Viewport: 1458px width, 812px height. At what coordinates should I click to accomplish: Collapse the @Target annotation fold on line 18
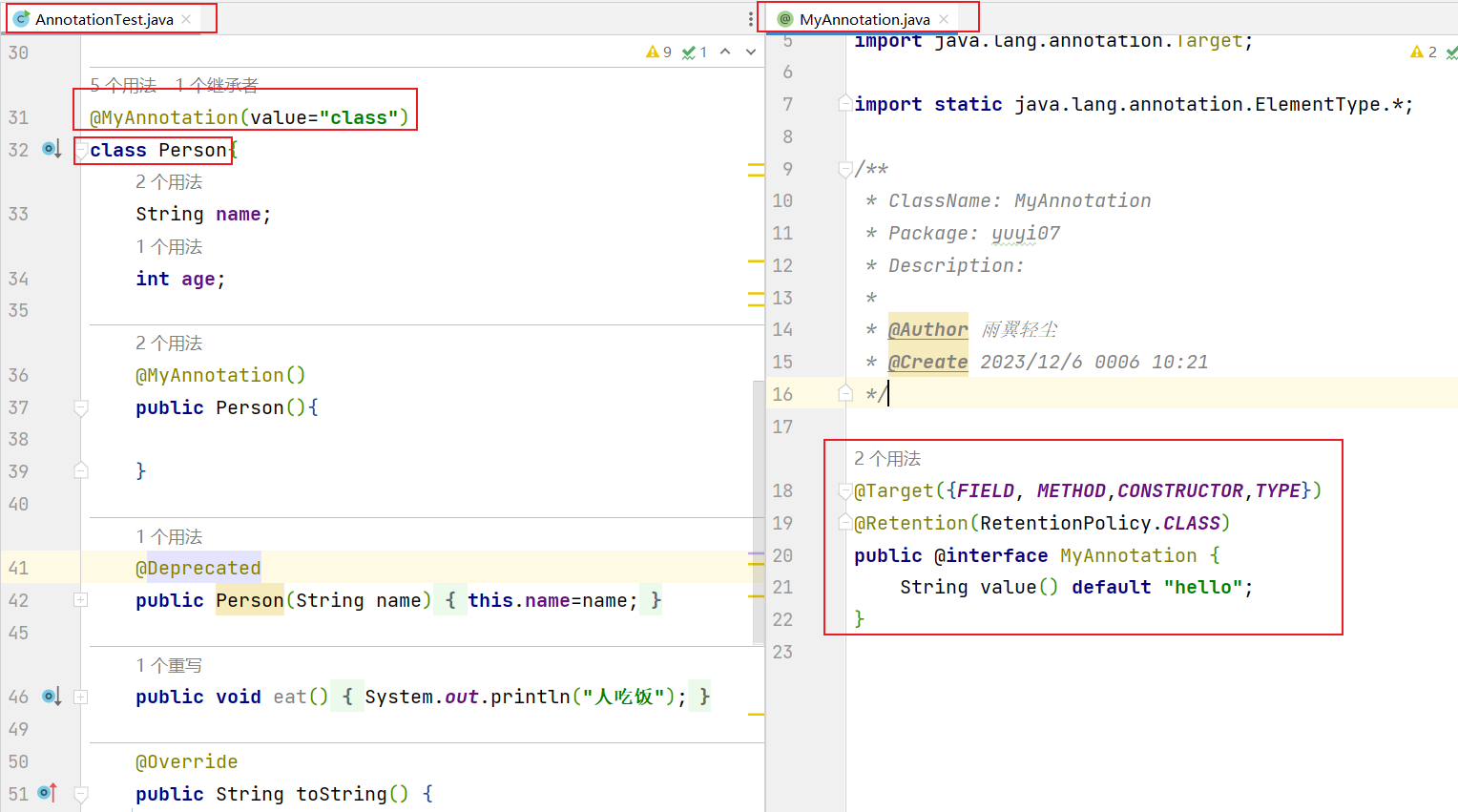point(845,490)
